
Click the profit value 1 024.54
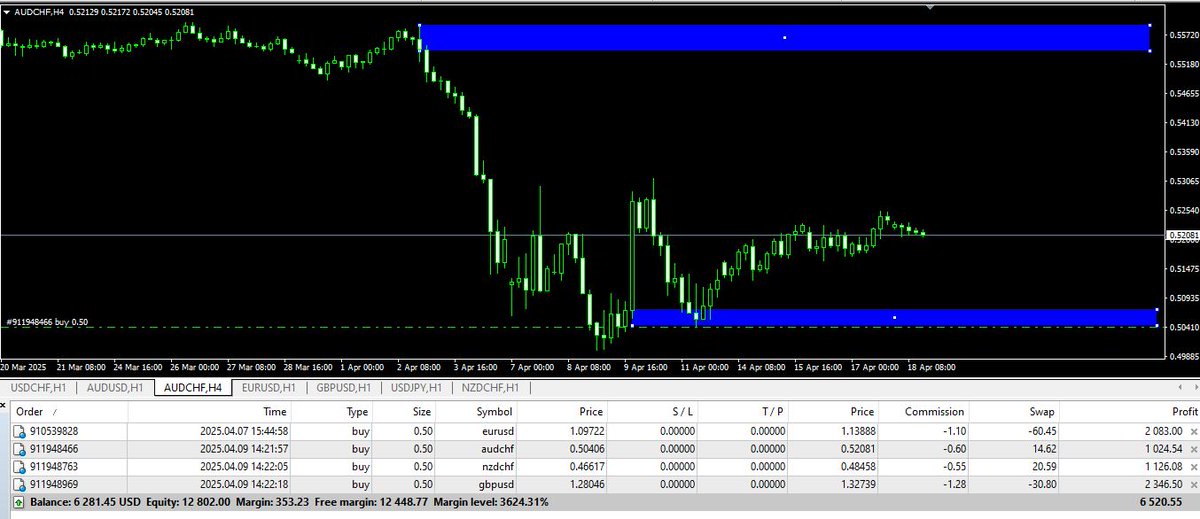1162,449
